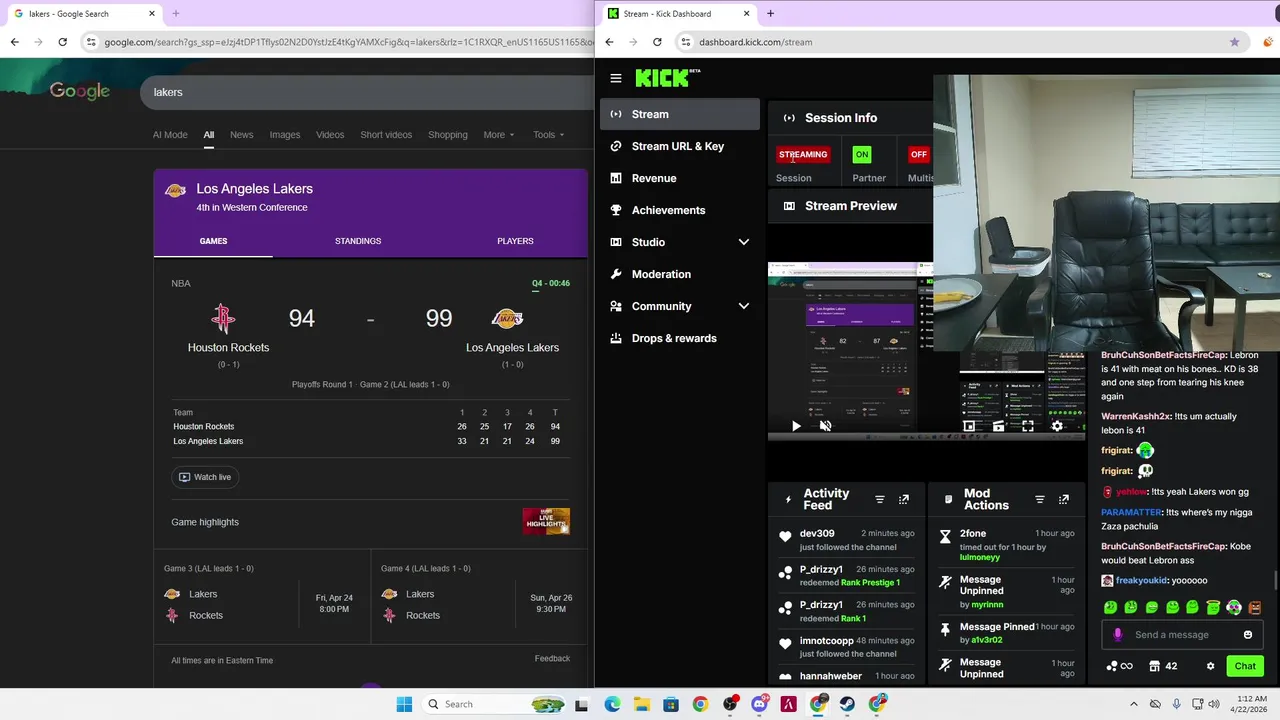This screenshot has width=1280, height=720.
Task: Click a1v3r02 moderator name
Action: tap(988, 640)
